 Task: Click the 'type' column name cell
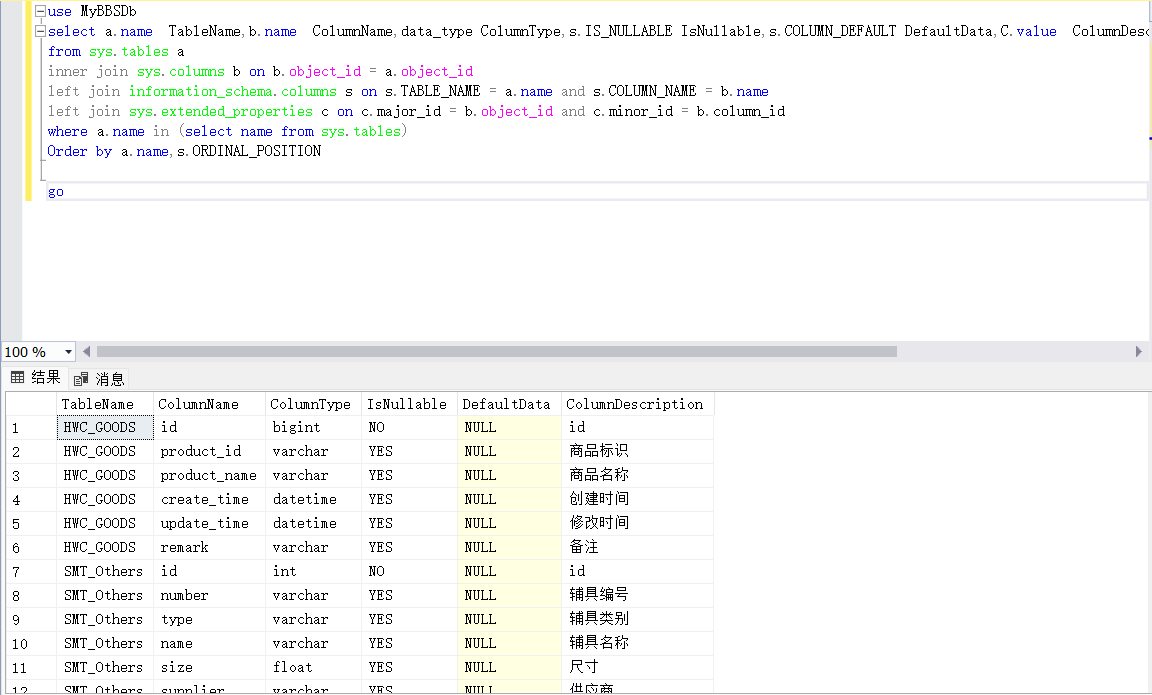[209, 619]
